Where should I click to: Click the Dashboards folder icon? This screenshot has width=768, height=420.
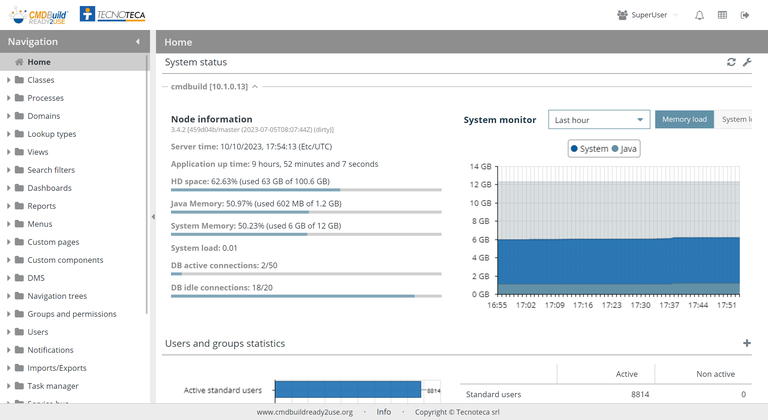coord(19,188)
